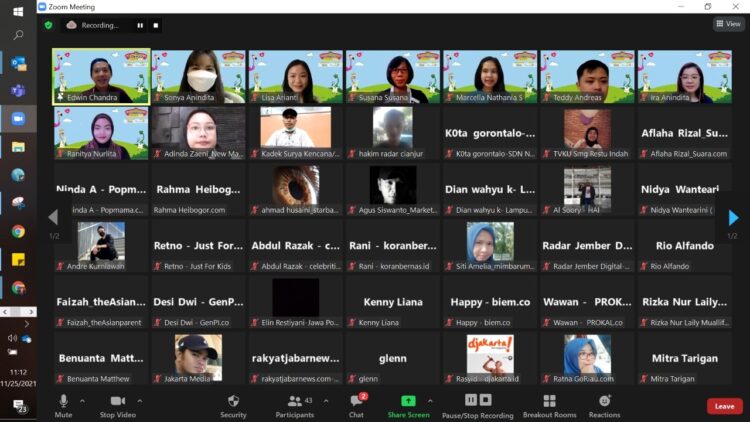750x422 pixels.
Task: Expand audio options arrow beside Mute
Action: click(83, 400)
